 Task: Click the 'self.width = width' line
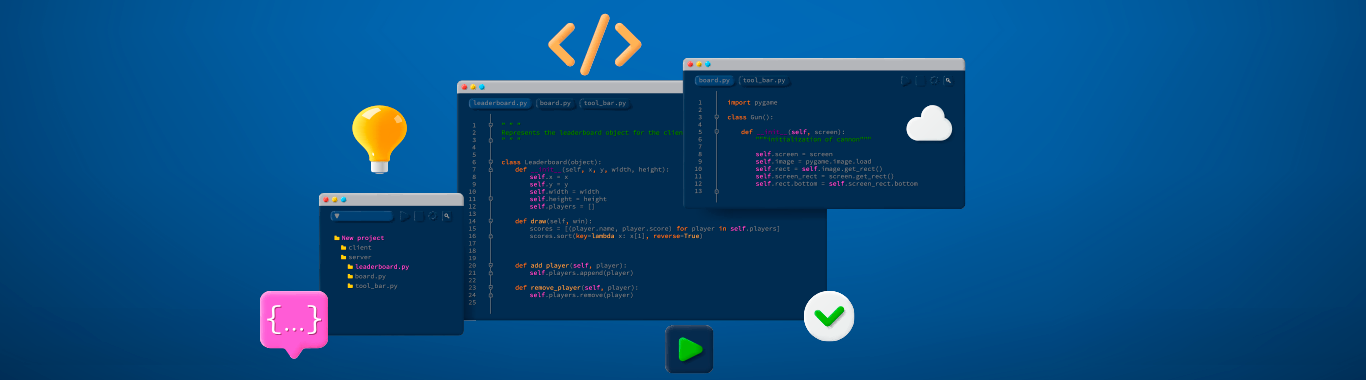point(564,191)
